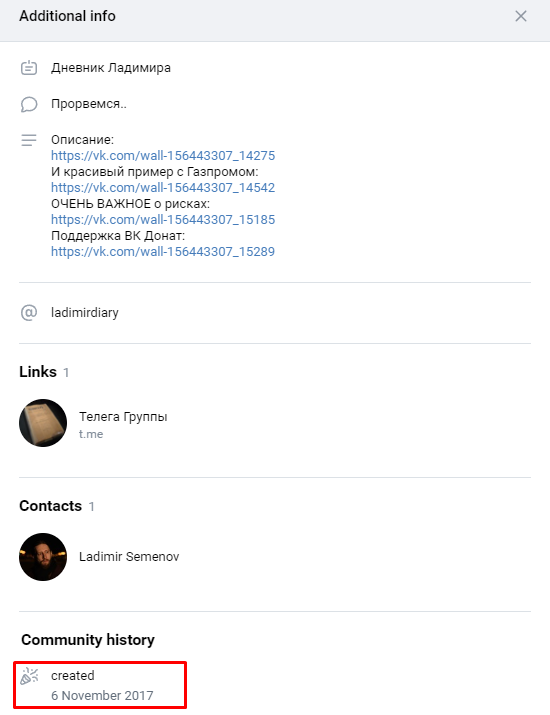Click the speech bubble status icon
This screenshot has width=550, height=715.
(29, 104)
